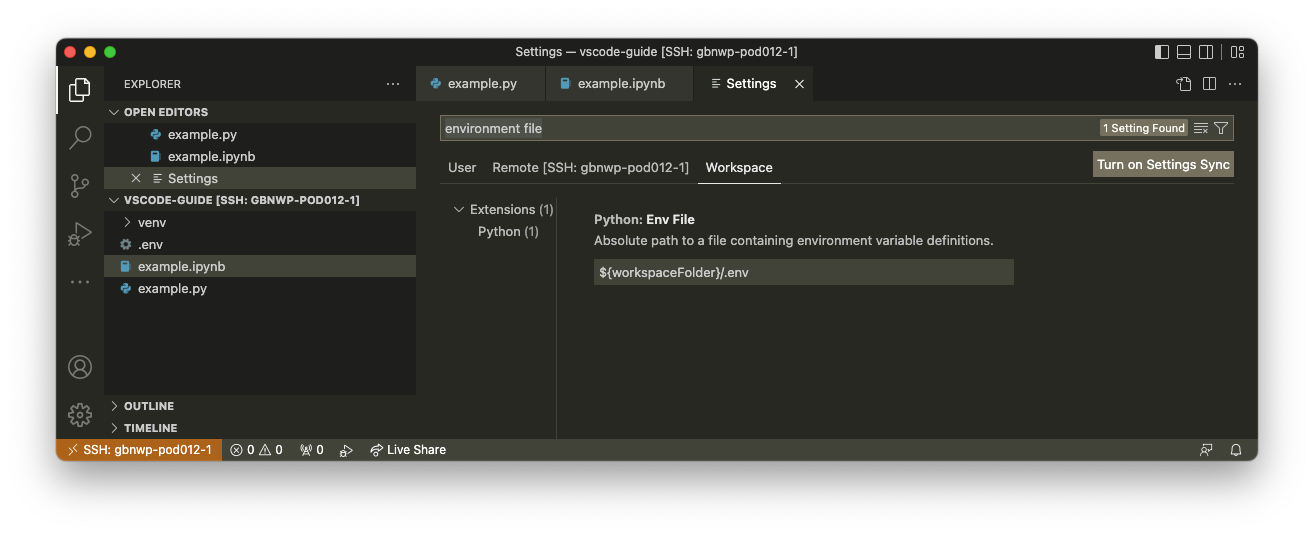1314x535 pixels.
Task: Open example.py from Open Editors list
Action: [x=260, y=134]
